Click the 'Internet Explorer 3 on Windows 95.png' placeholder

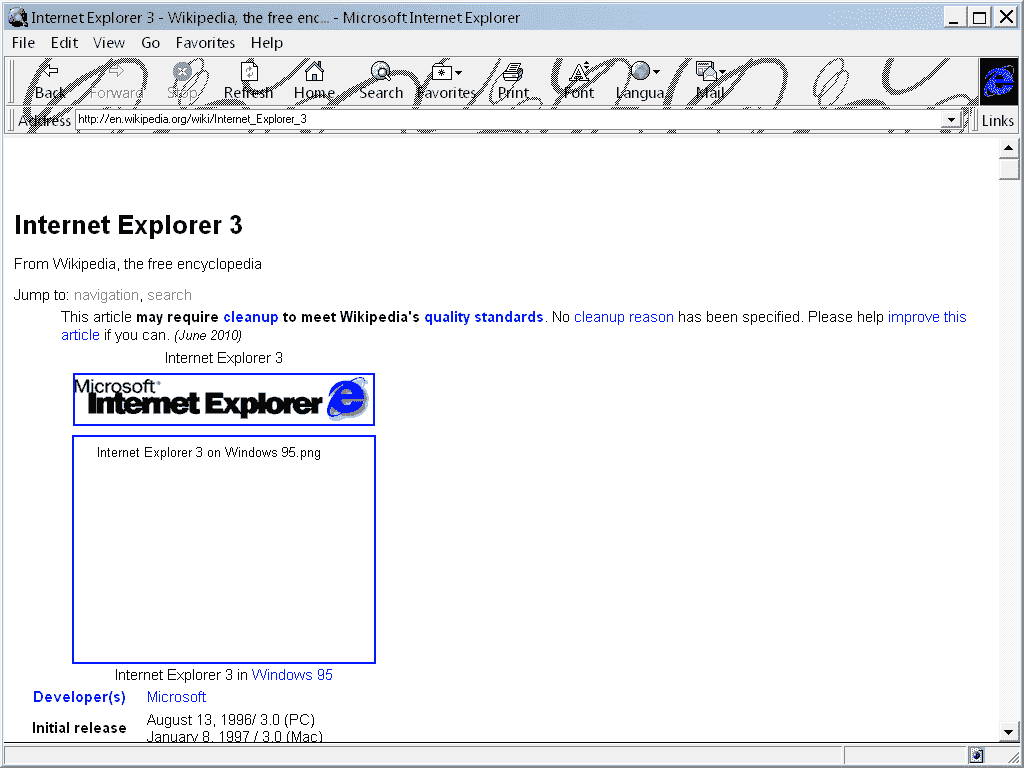[224, 549]
